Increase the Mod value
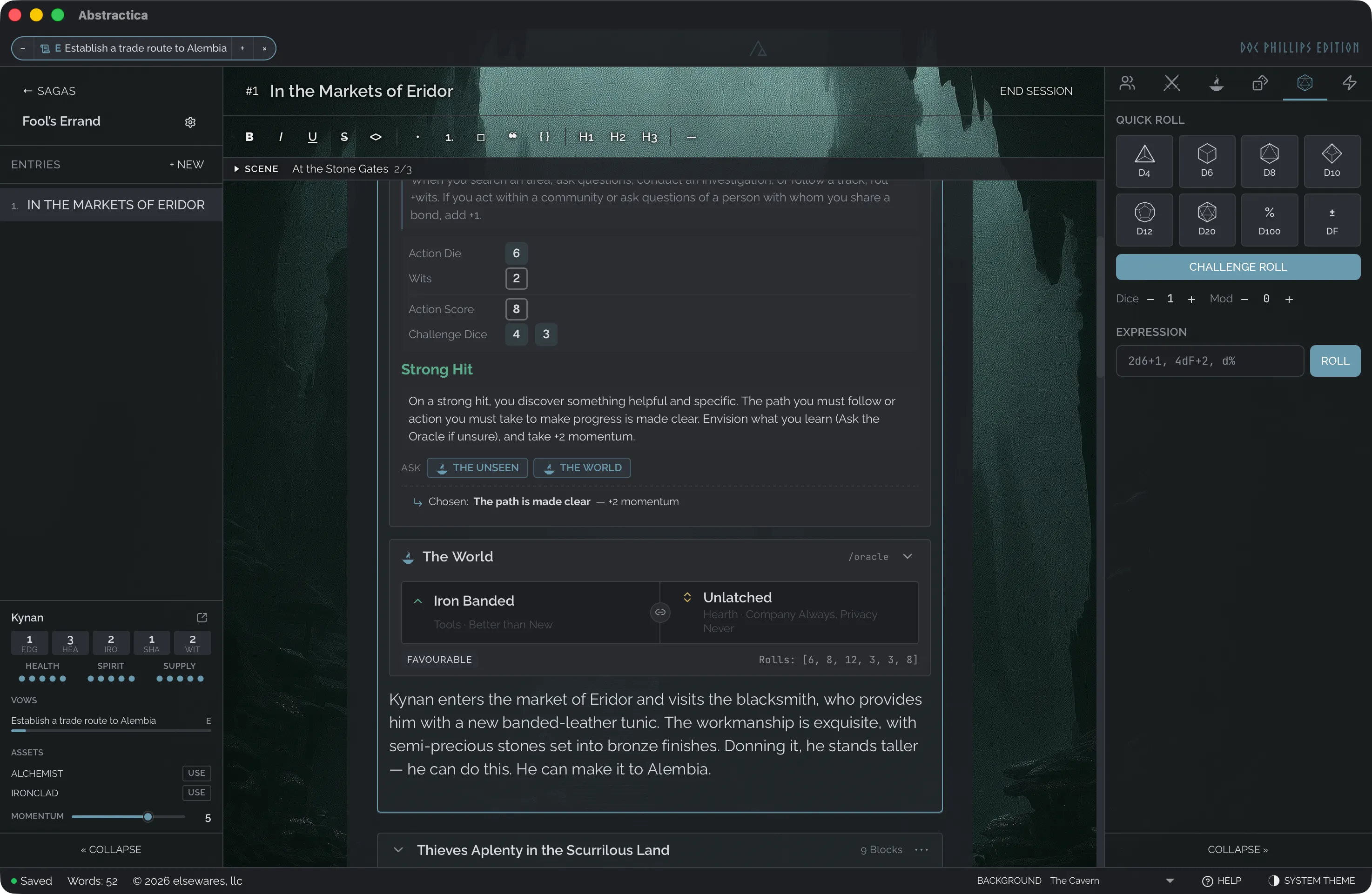This screenshot has height=894, width=1372. (x=1289, y=299)
